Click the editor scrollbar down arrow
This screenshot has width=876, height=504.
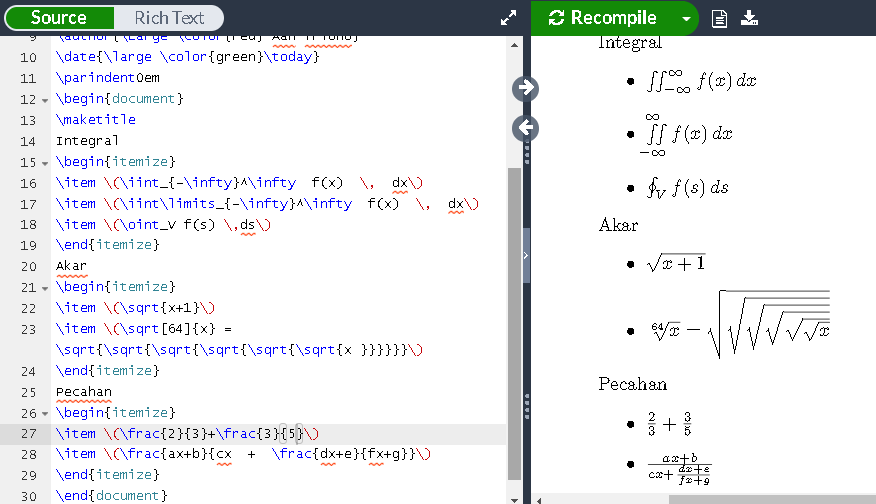click(514, 500)
